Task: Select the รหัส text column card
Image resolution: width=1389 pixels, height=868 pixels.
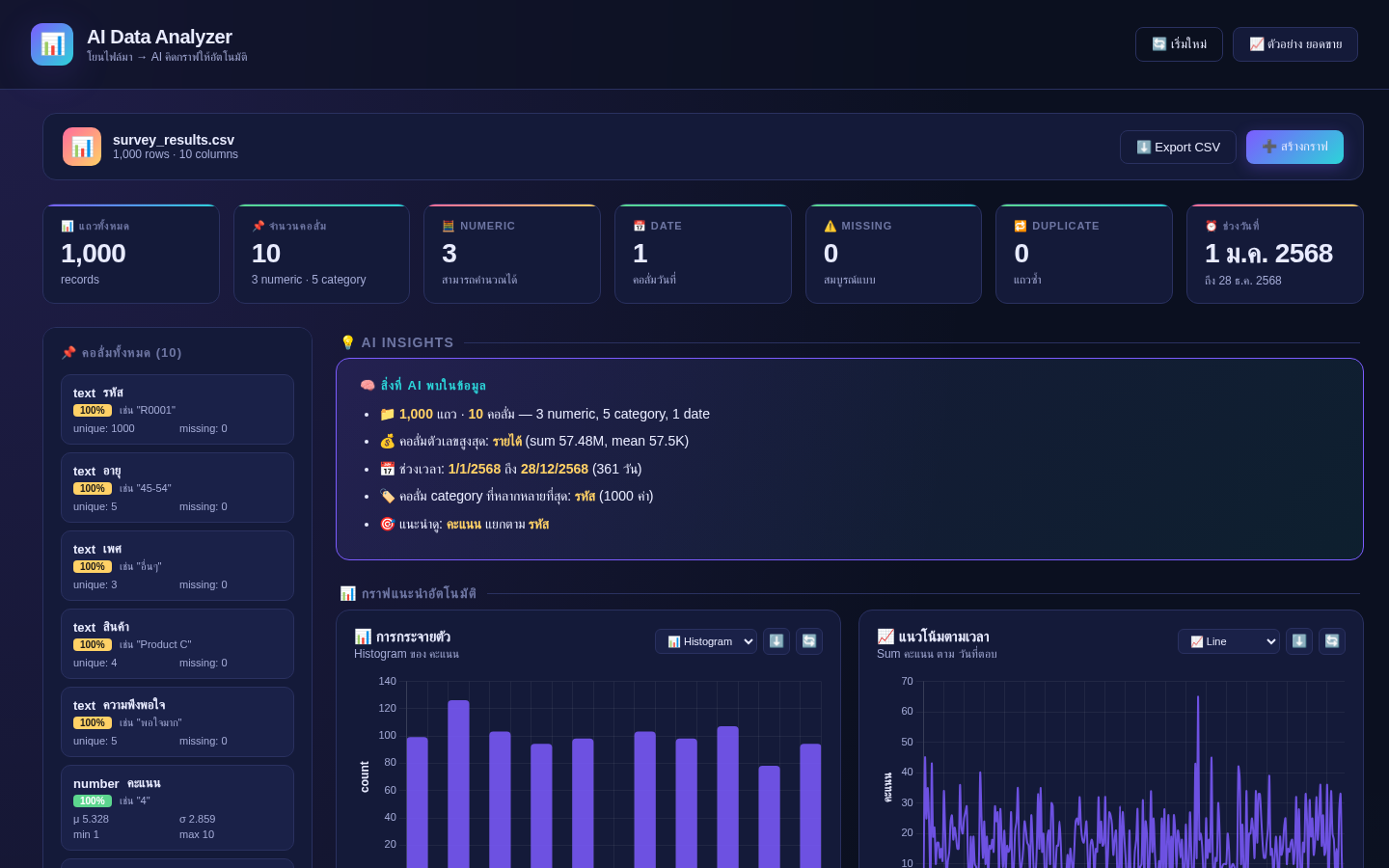Action: (177, 410)
